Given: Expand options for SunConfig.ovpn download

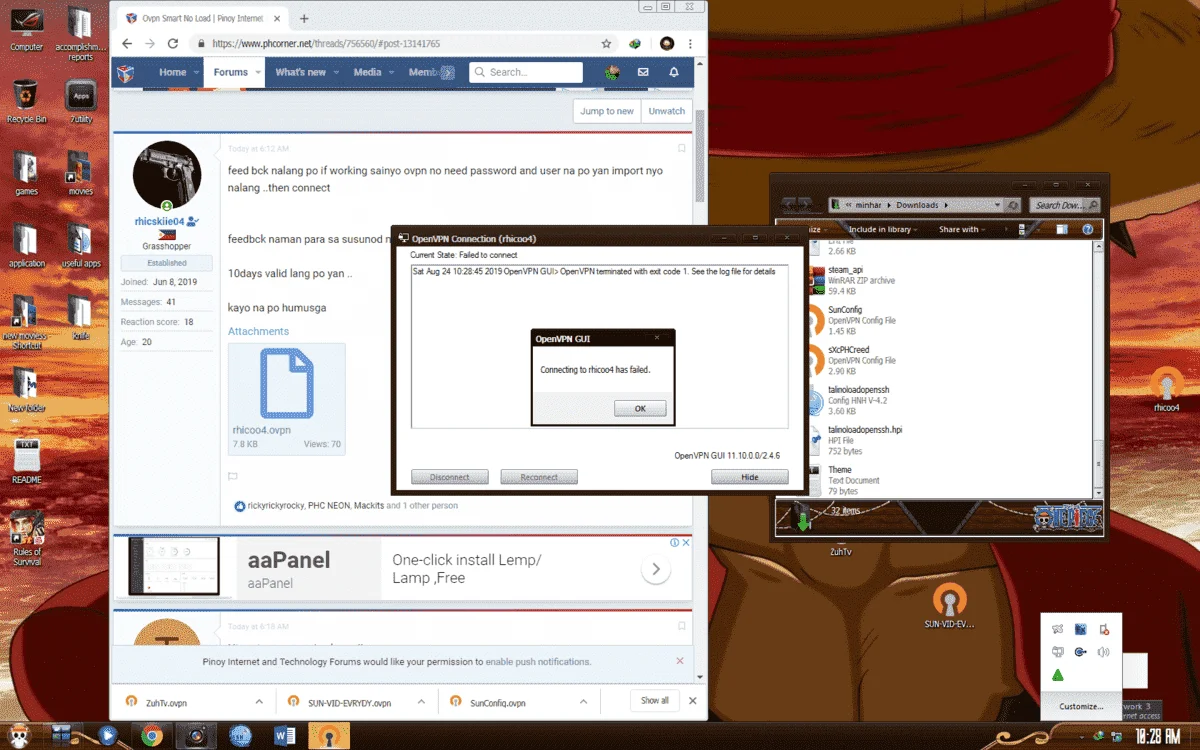Looking at the screenshot, I should (x=584, y=701).
